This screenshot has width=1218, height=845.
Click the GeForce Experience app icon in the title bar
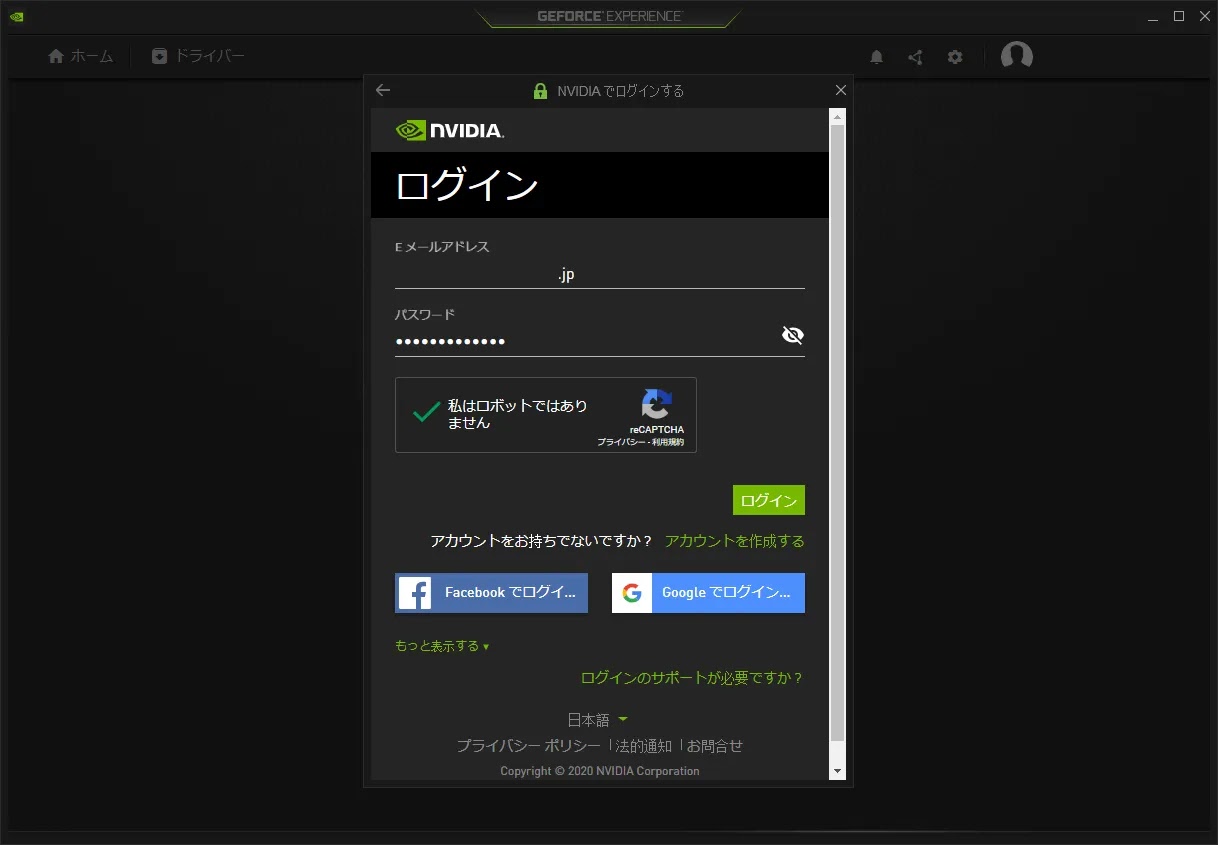[17, 16]
